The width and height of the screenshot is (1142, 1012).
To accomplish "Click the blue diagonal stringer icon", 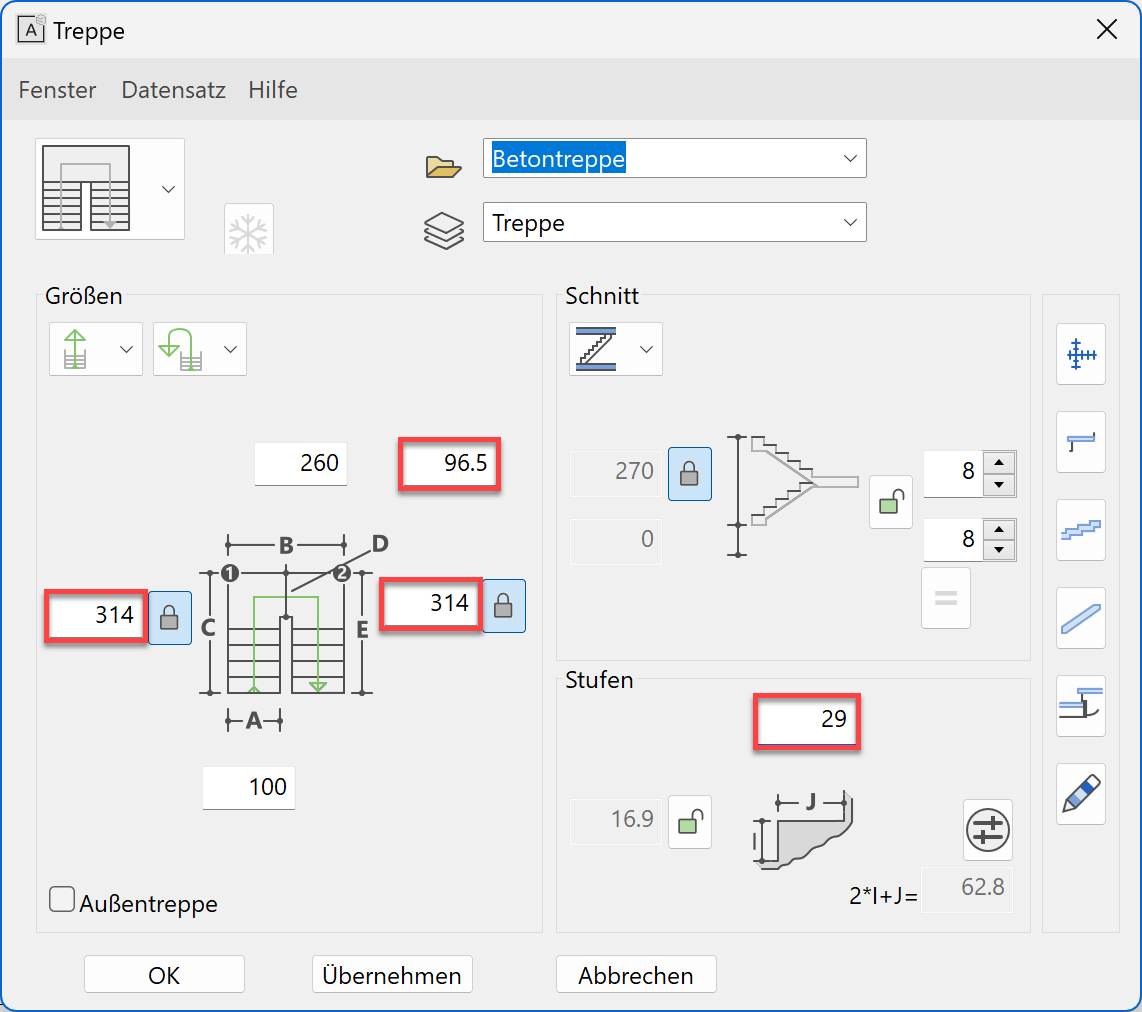I will [1080, 618].
